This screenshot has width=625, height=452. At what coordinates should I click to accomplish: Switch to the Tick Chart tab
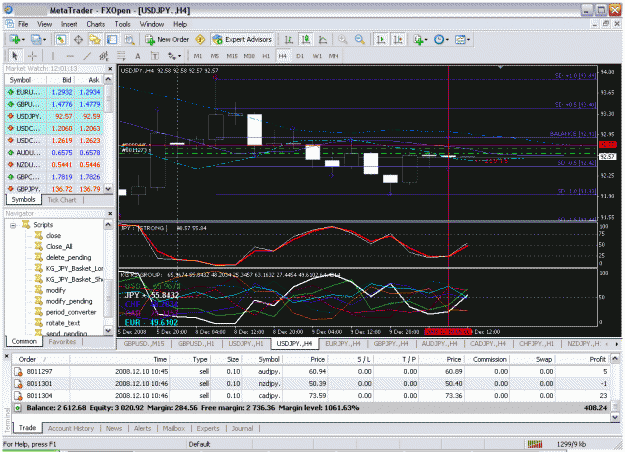pyautogui.click(x=62, y=200)
